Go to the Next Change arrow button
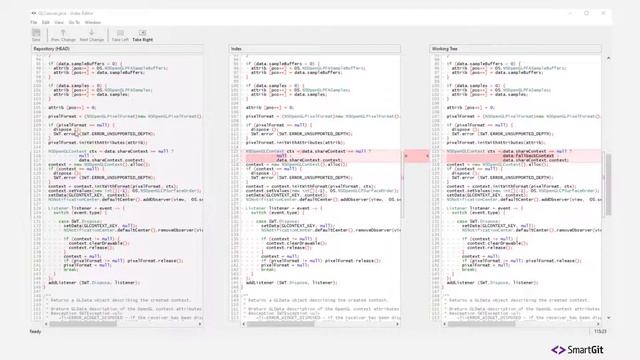This screenshot has height=360, width=640. pyautogui.click(x=92, y=35)
